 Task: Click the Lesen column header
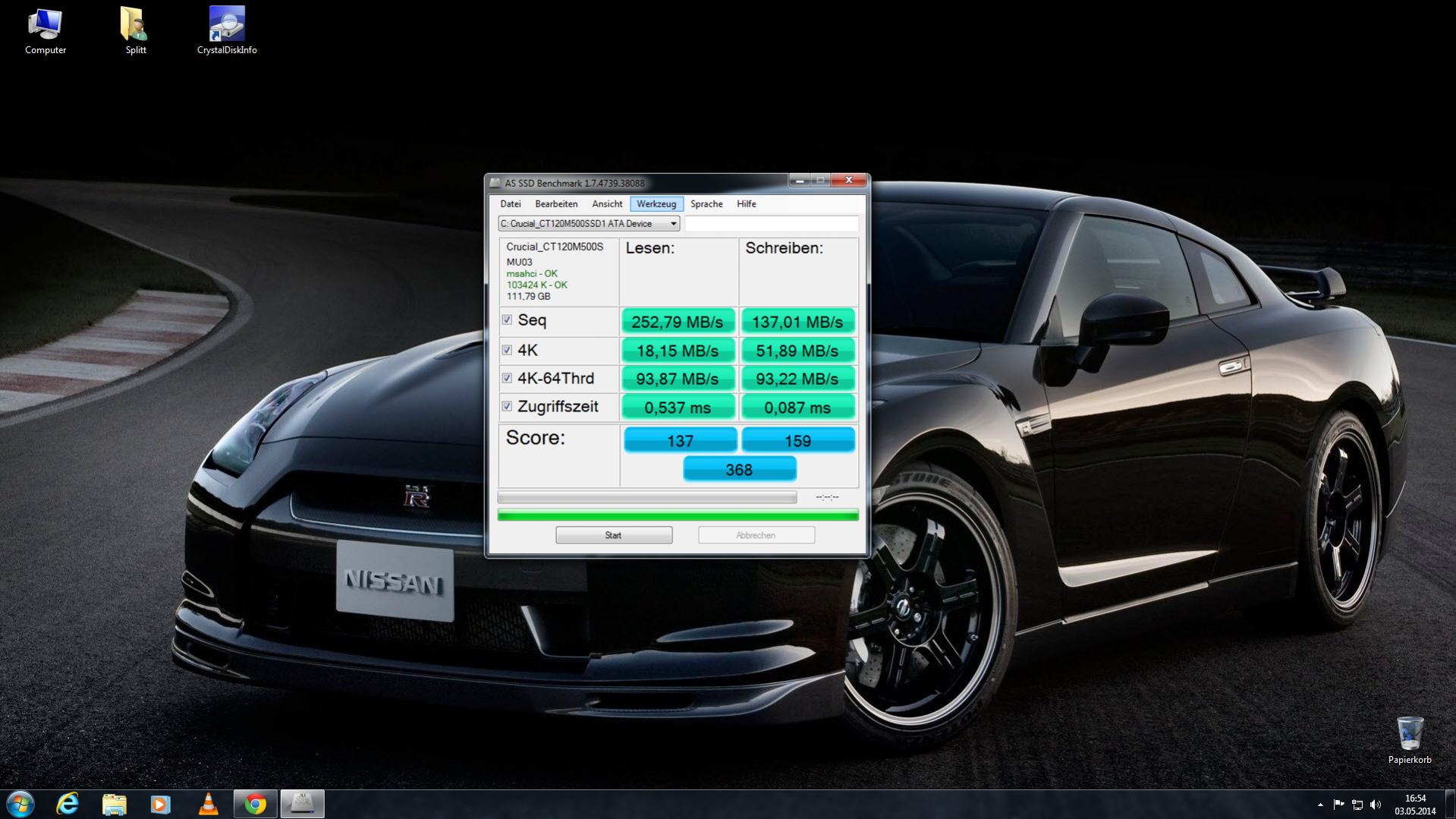coord(650,248)
